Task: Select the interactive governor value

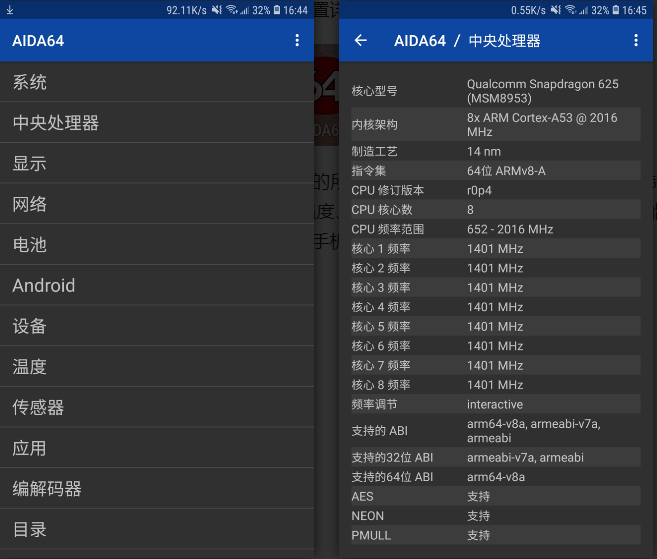Action: click(495, 404)
